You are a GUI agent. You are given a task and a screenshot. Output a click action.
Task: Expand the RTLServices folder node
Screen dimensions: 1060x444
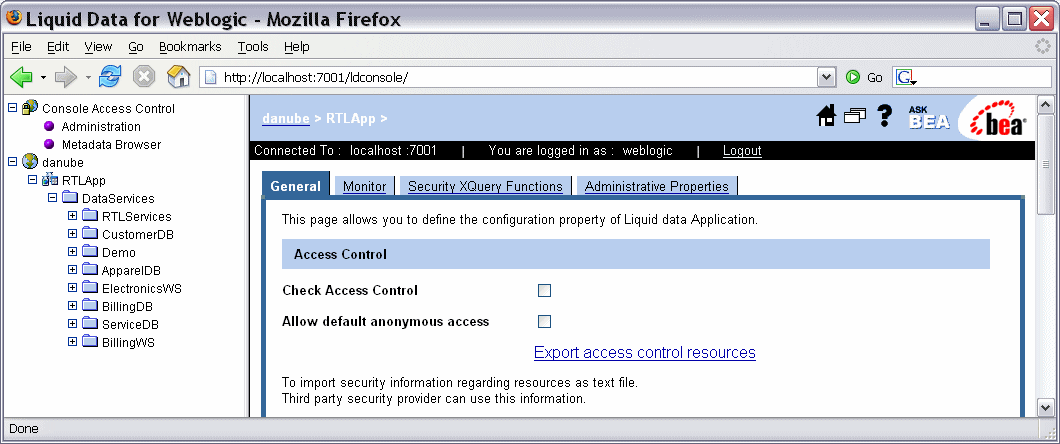pyautogui.click(x=73, y=216)
